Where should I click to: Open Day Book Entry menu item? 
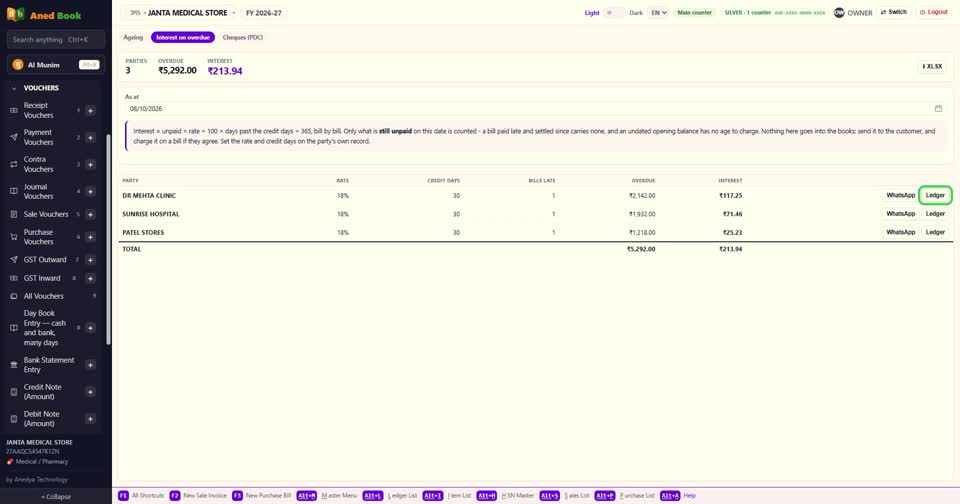pos(45,328)
